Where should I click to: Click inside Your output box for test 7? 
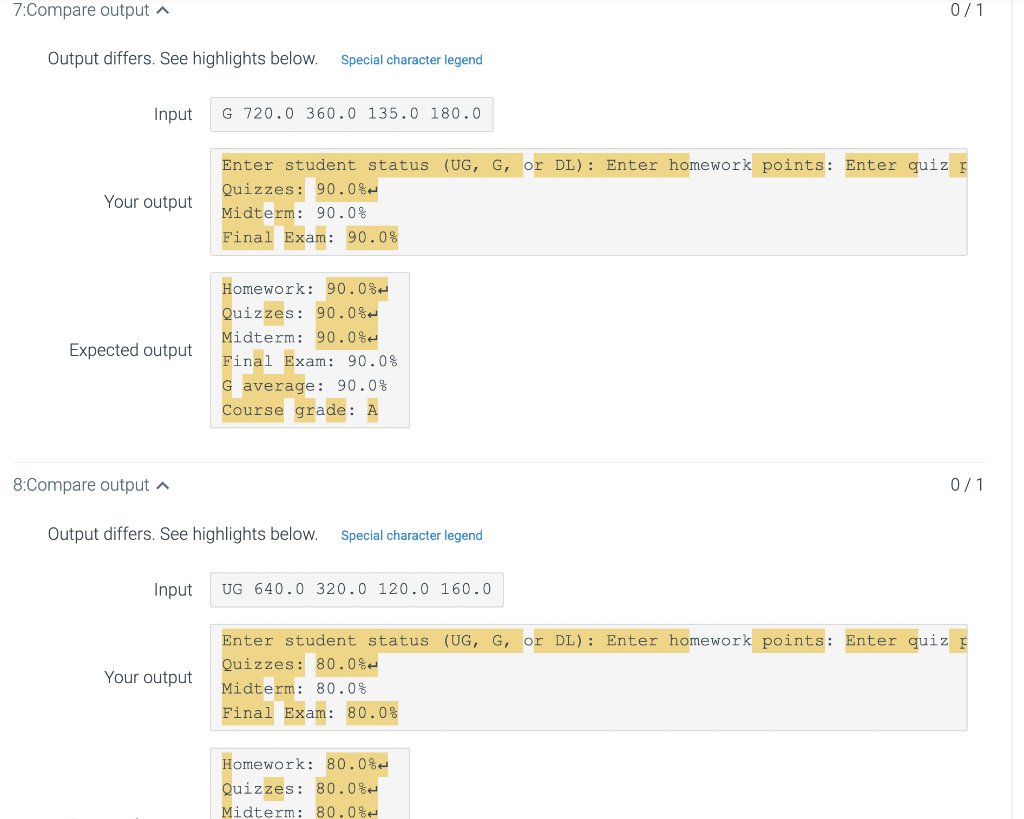590,200
